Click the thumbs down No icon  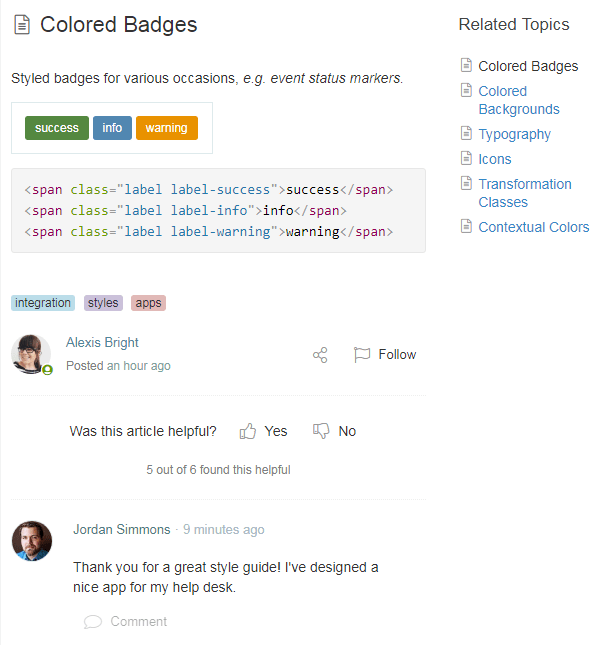(x=321, y=431)
